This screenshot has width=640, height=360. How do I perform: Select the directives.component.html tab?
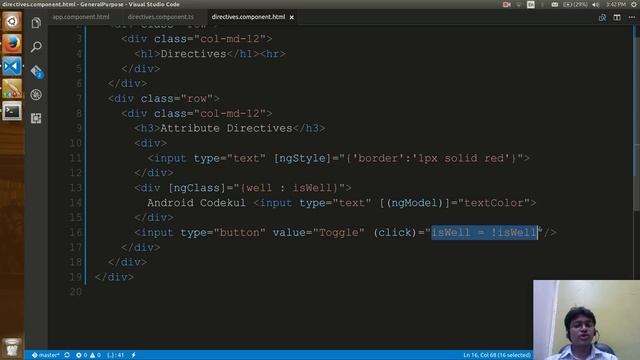(x=248, y=17)
